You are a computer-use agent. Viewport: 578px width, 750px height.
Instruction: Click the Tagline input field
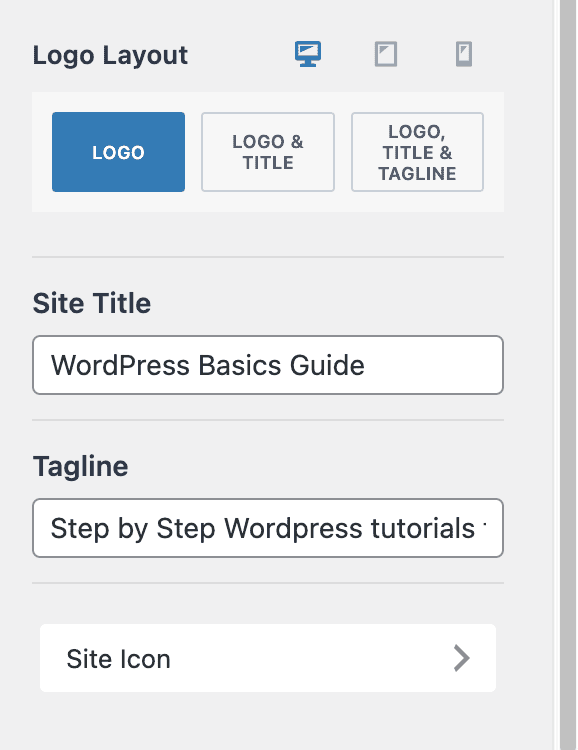point(268,528)
